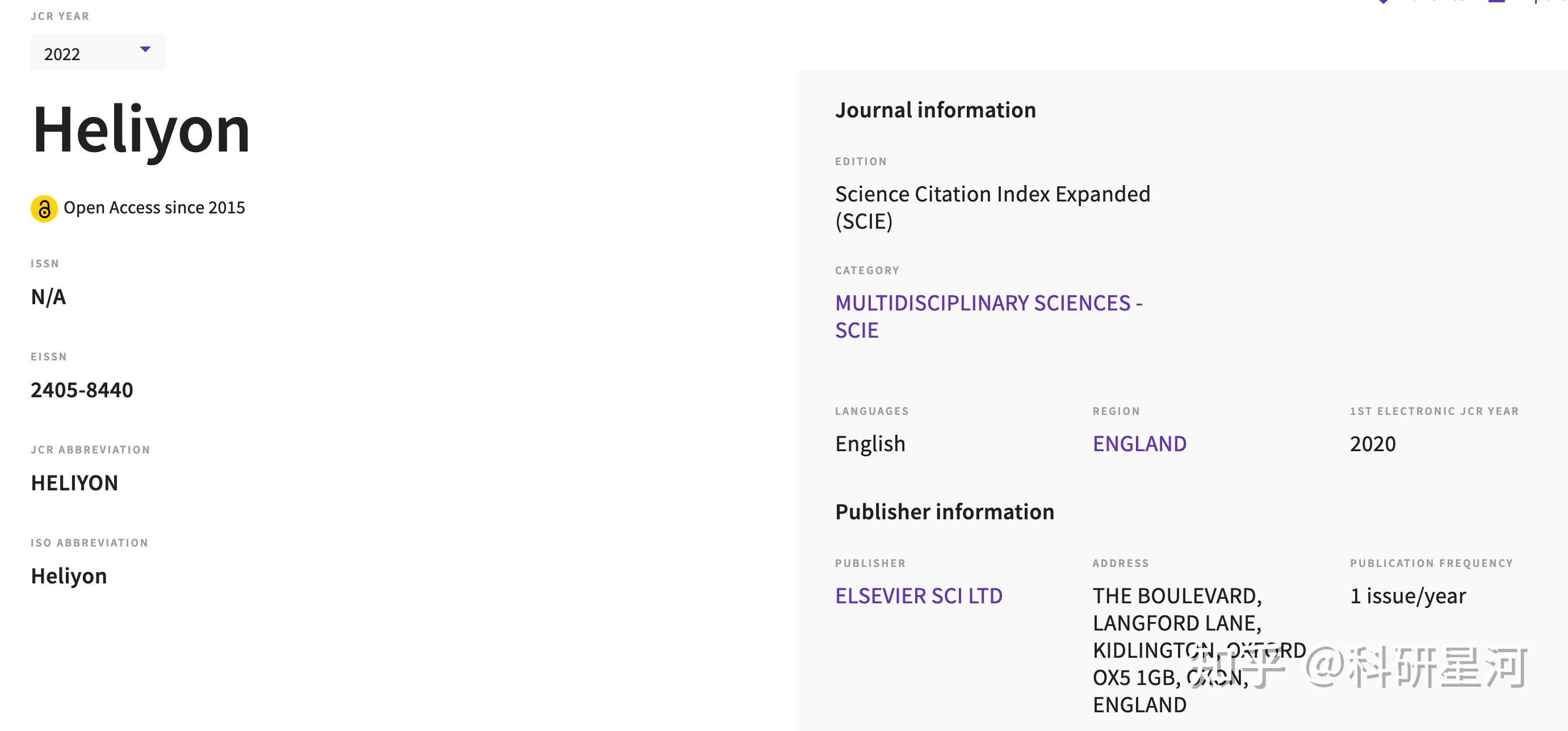Click the English language value

pyautogui.click(x=870, y=444)
